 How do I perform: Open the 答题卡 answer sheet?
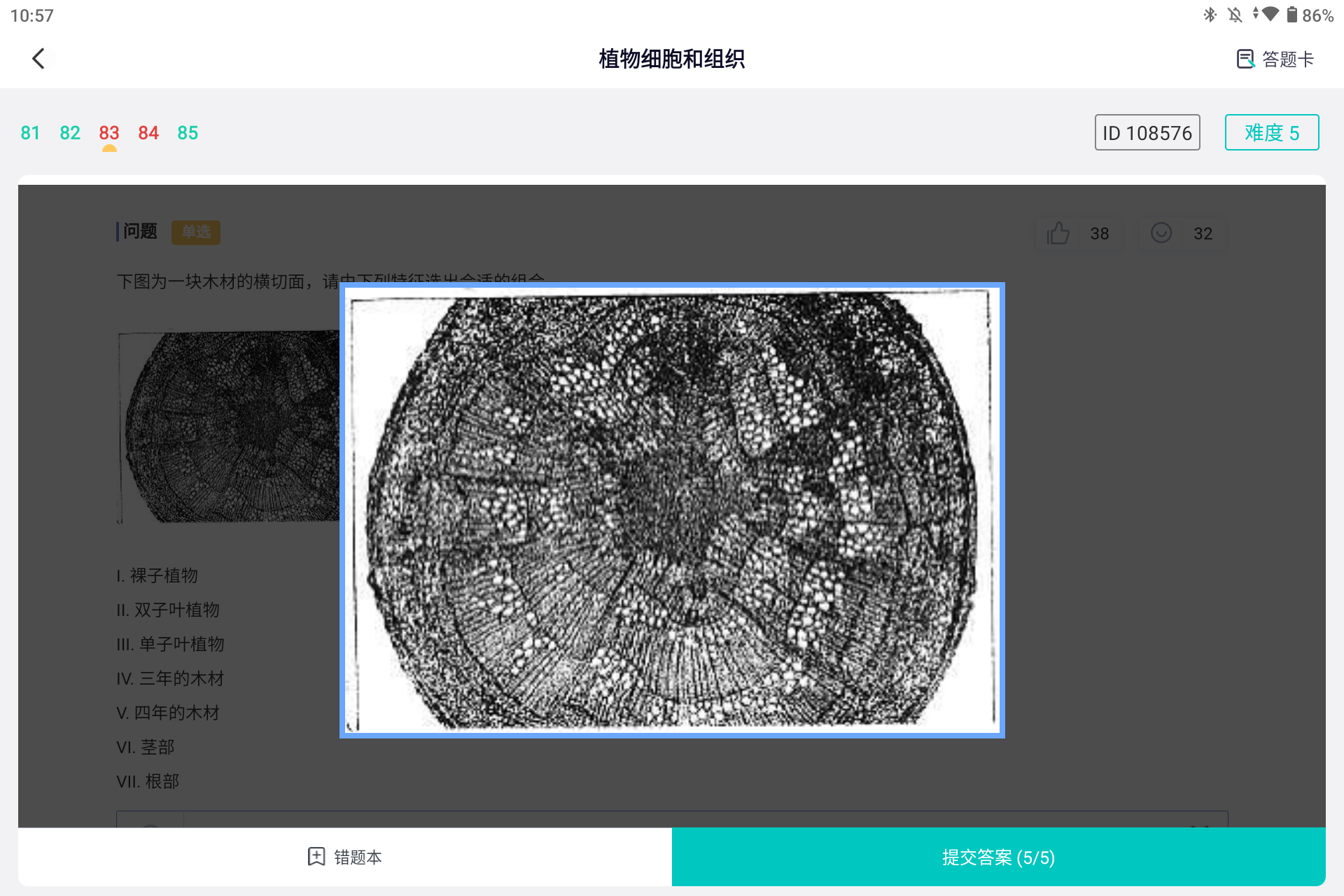[1275, 59]
